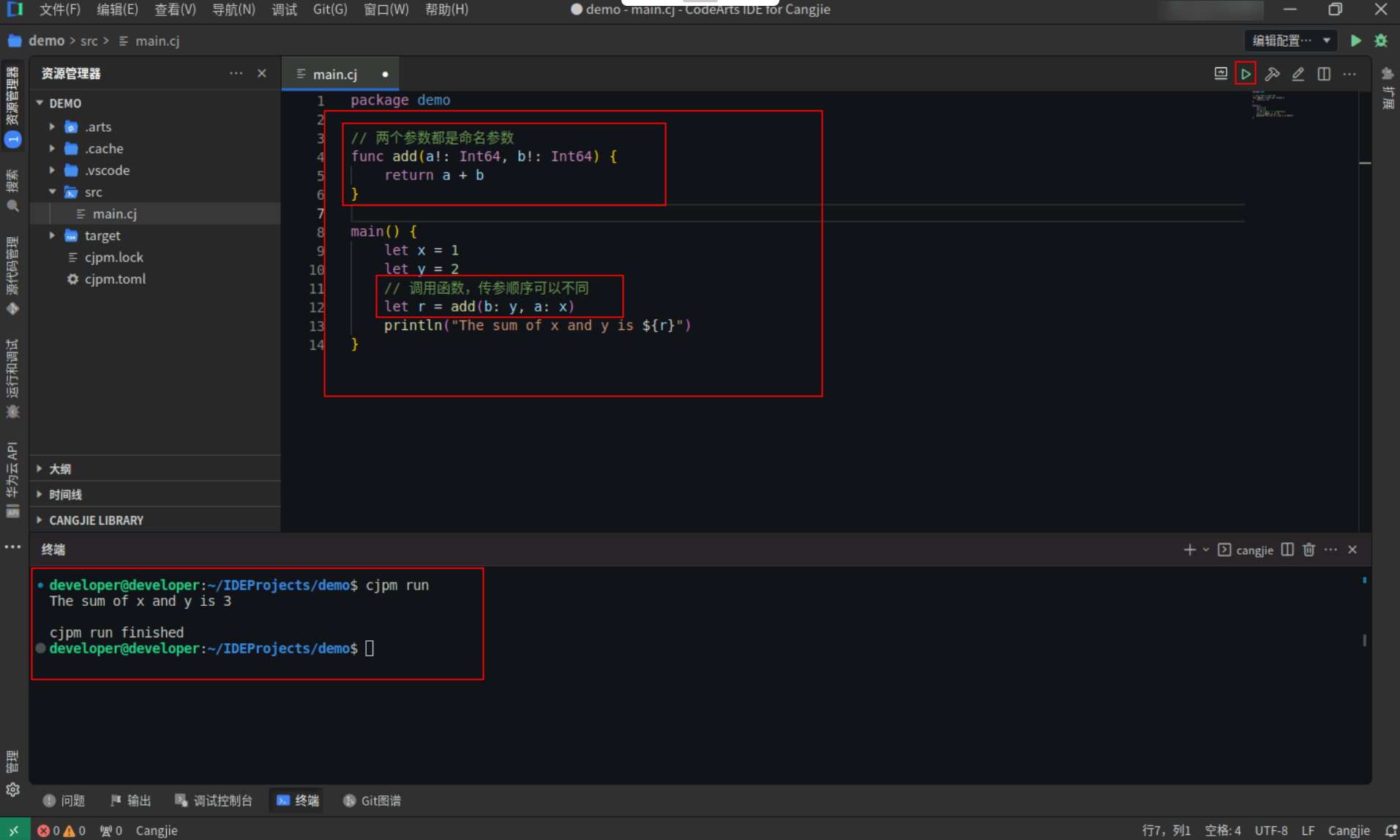The width and height of the screenshot is (1400, 840).
Task: Click the run file icon in the editor toolbar
Action: pos(1245,74)
